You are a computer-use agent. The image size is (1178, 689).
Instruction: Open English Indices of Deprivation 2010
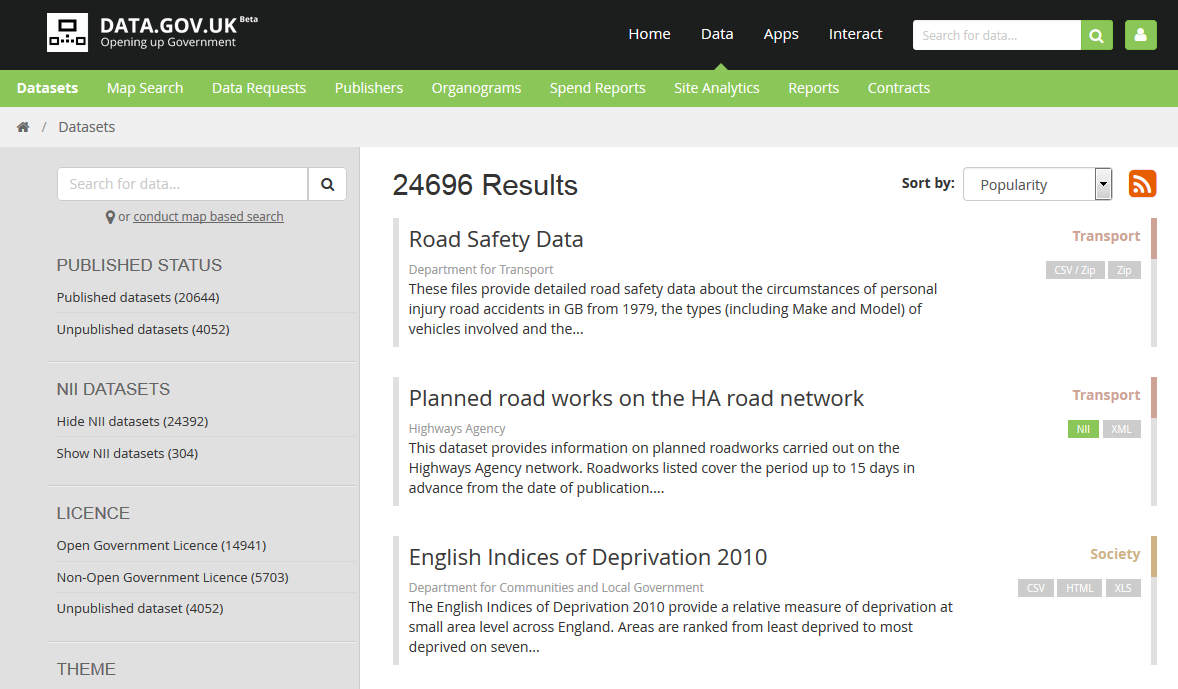587,558
